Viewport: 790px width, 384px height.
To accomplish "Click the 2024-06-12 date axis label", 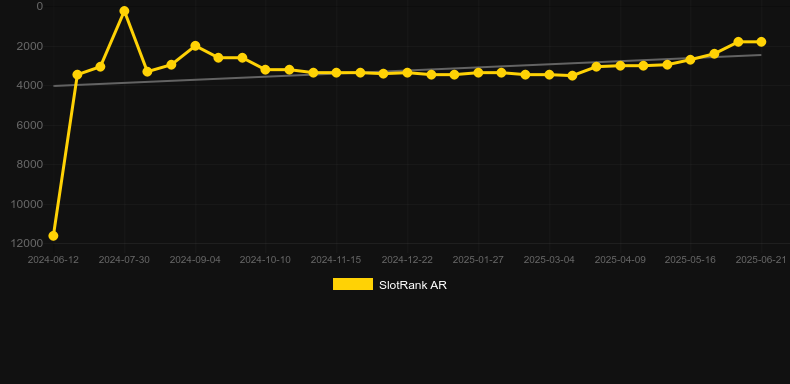I will point(53,260).
